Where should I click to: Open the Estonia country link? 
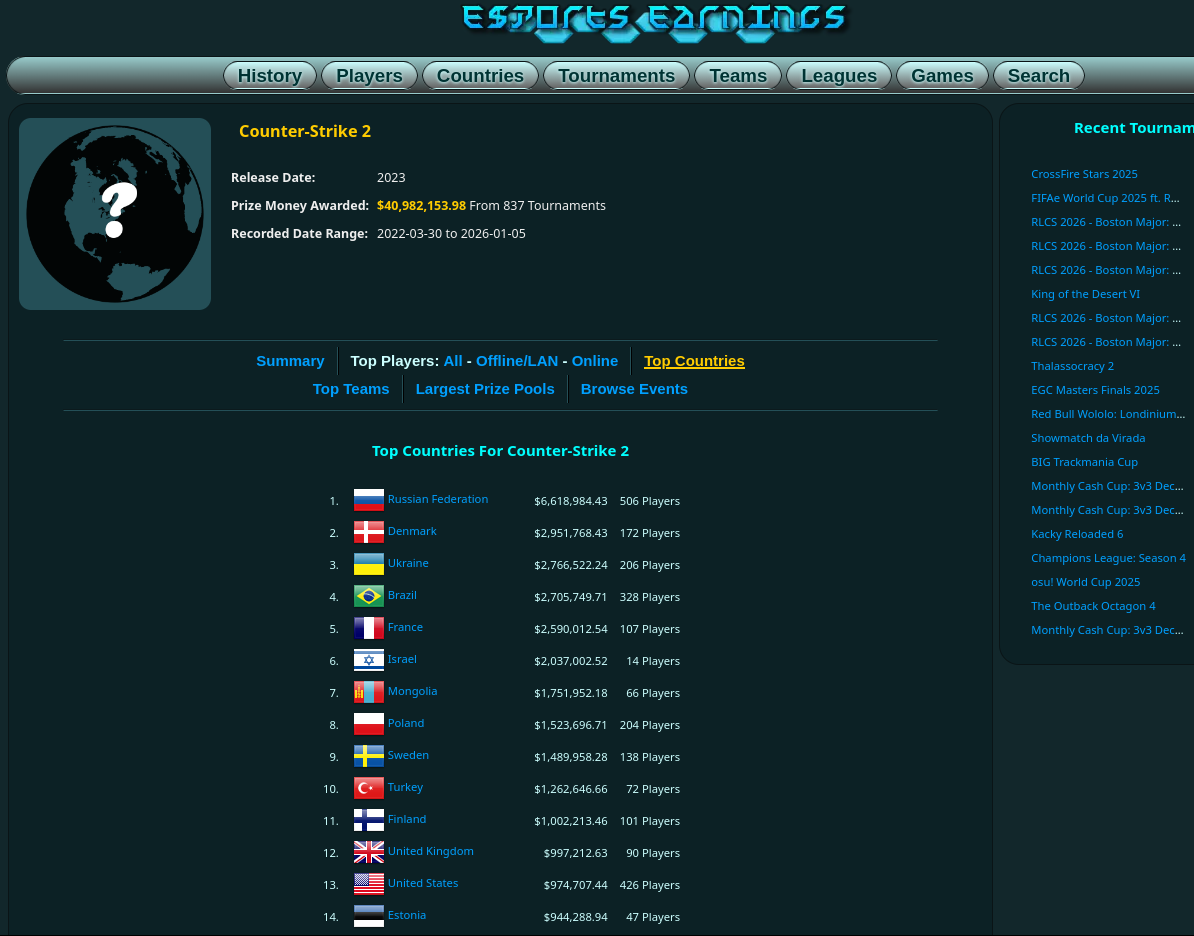(407, 915)
